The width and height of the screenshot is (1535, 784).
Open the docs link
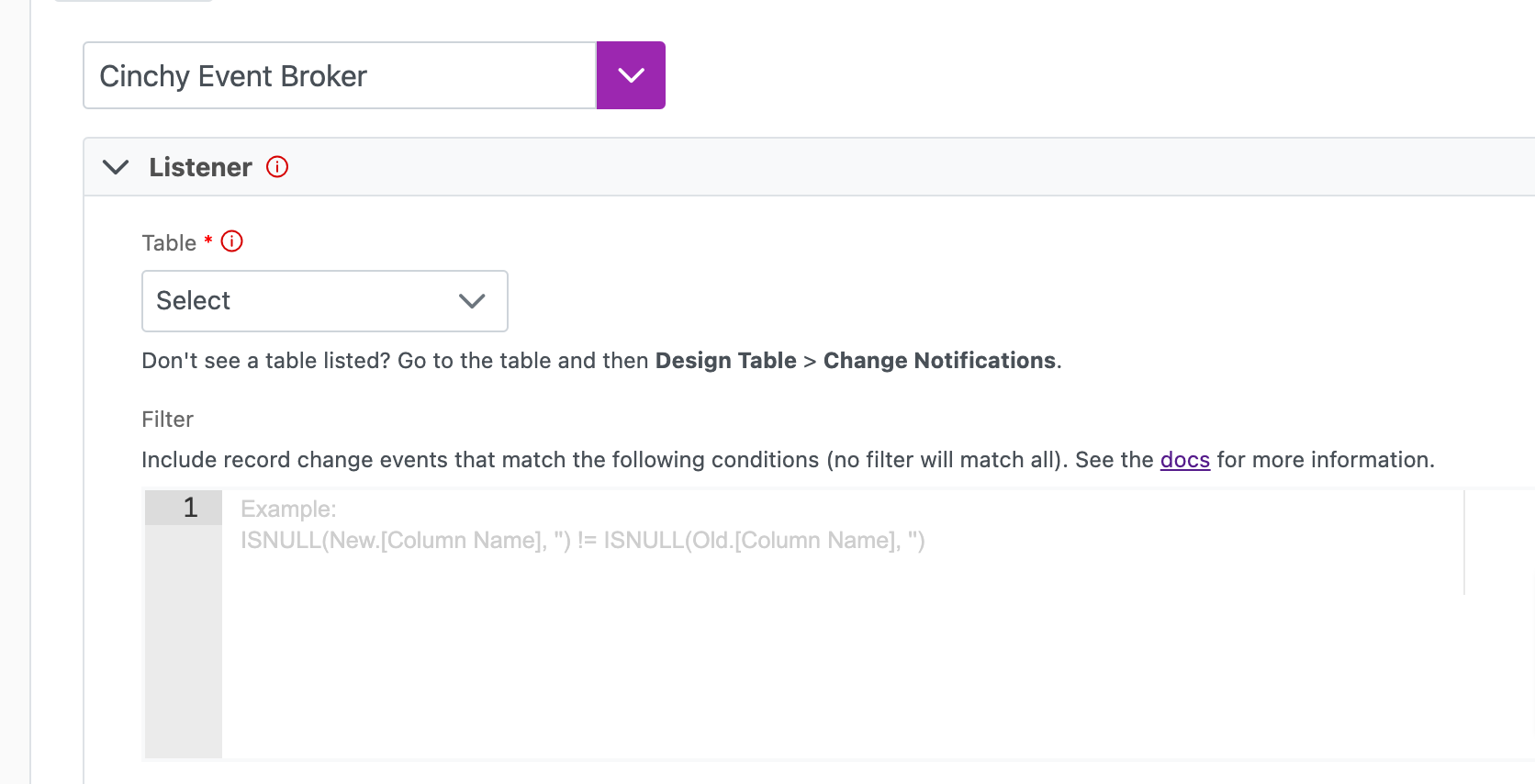click(1185, 460)
